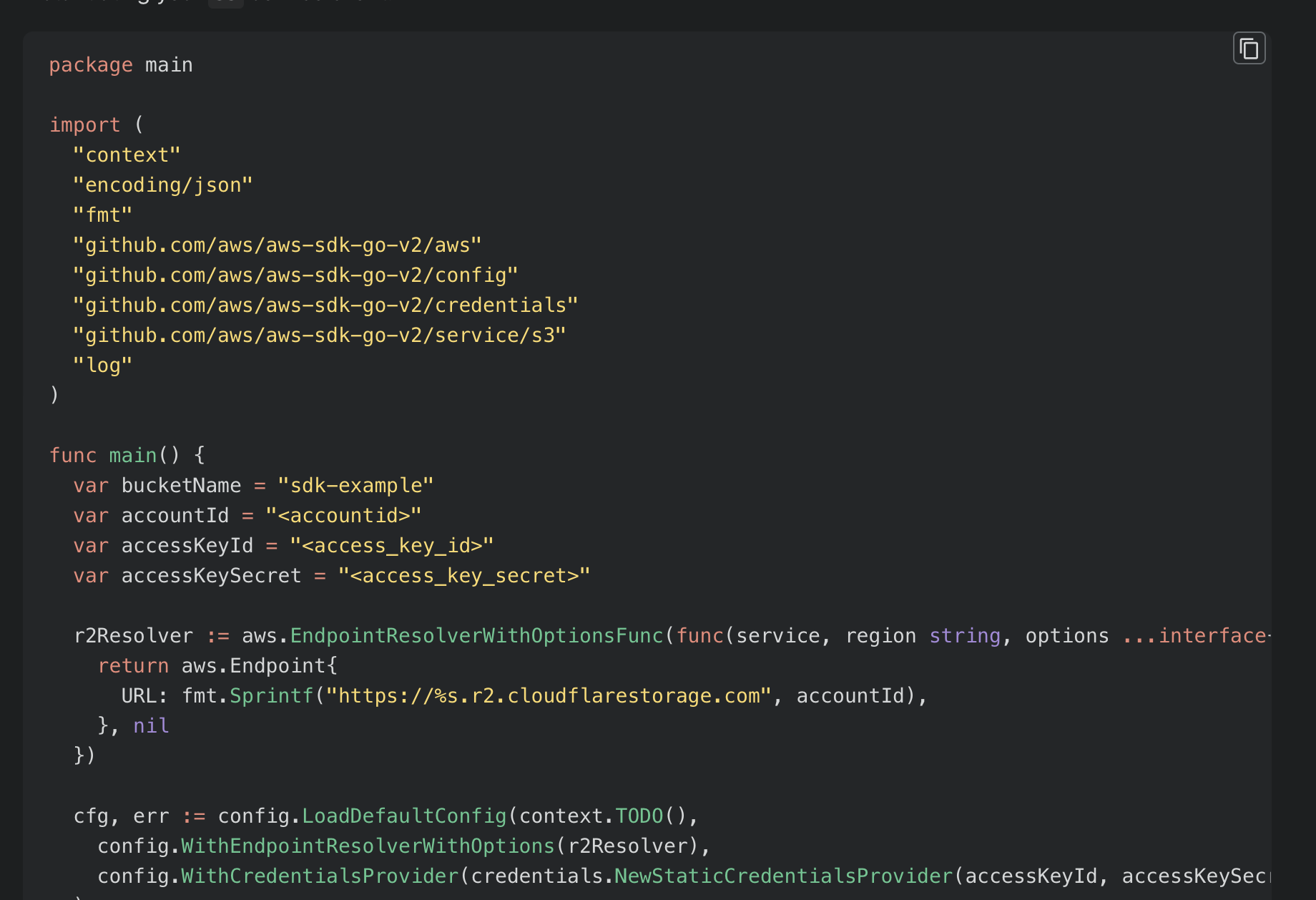
Task: Select the "fmt" import line
Action: [x=103, y=215]
